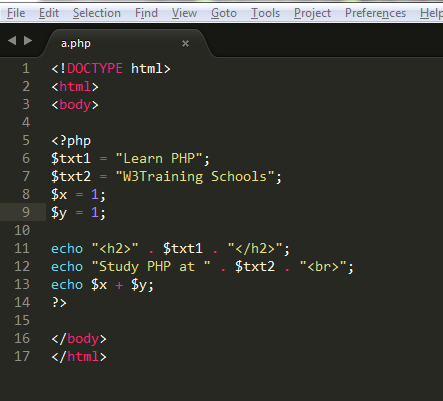Image resolution: width=443 pixels, height=401 pixels.
Task: Click line number 9 in gutter
Action: (26, 213)
